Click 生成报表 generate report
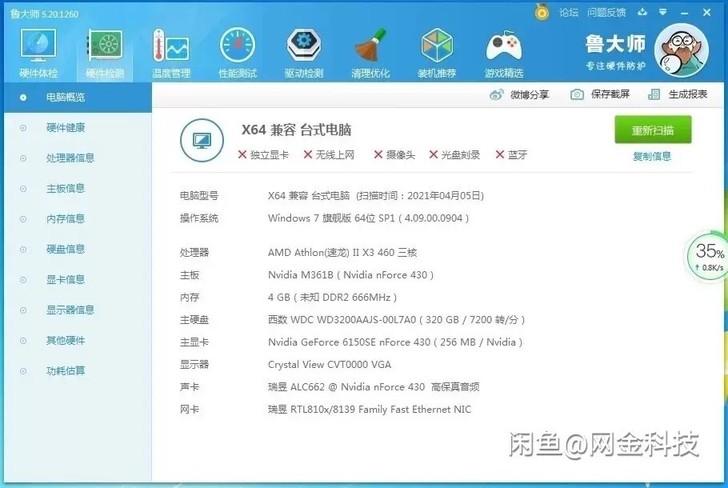This screenshot has height=488, width=728. tap(677, 94)
